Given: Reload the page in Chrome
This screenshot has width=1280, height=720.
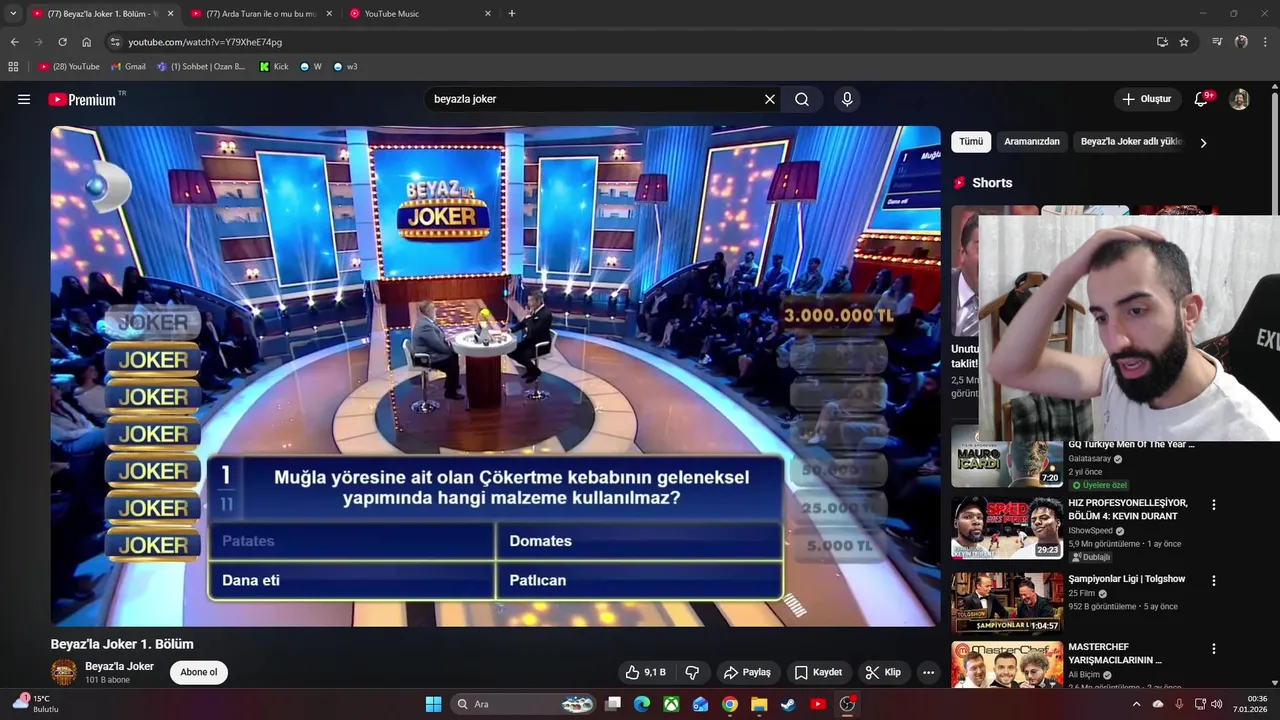Looking at the screenshot, I should (x=62, y=42).
